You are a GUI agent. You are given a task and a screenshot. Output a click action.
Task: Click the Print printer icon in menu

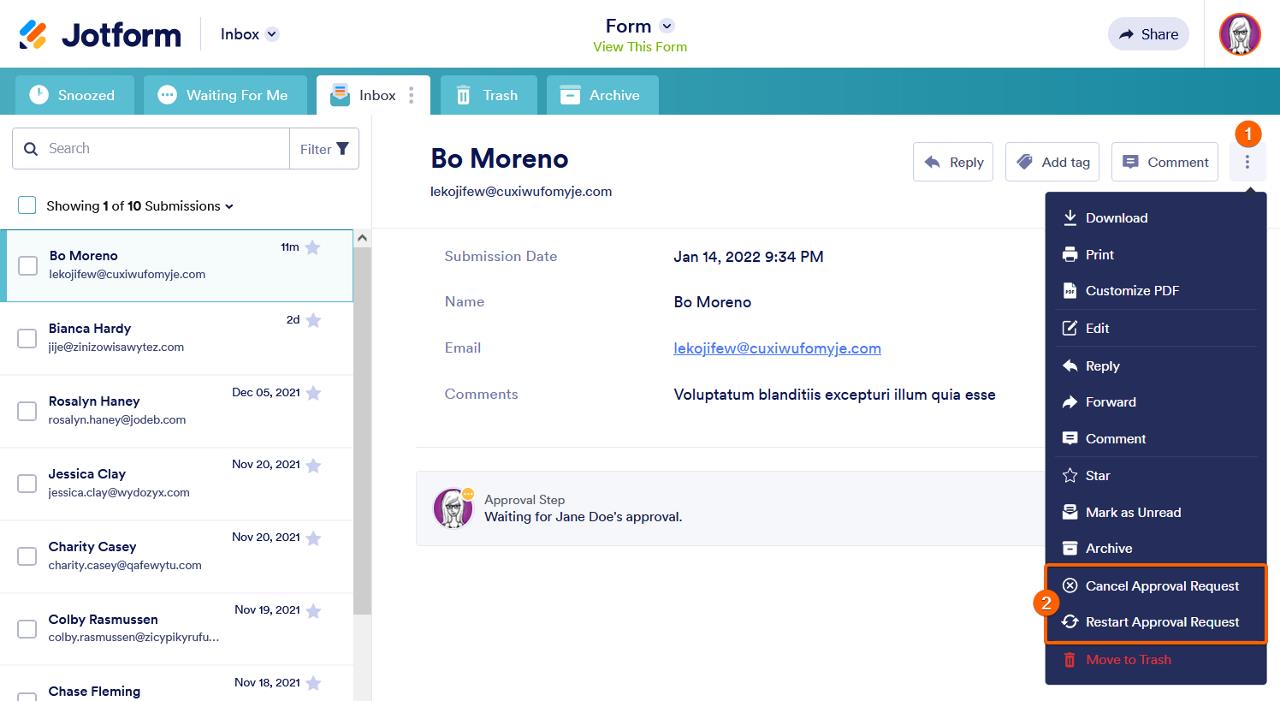[x=1070, y=254]
